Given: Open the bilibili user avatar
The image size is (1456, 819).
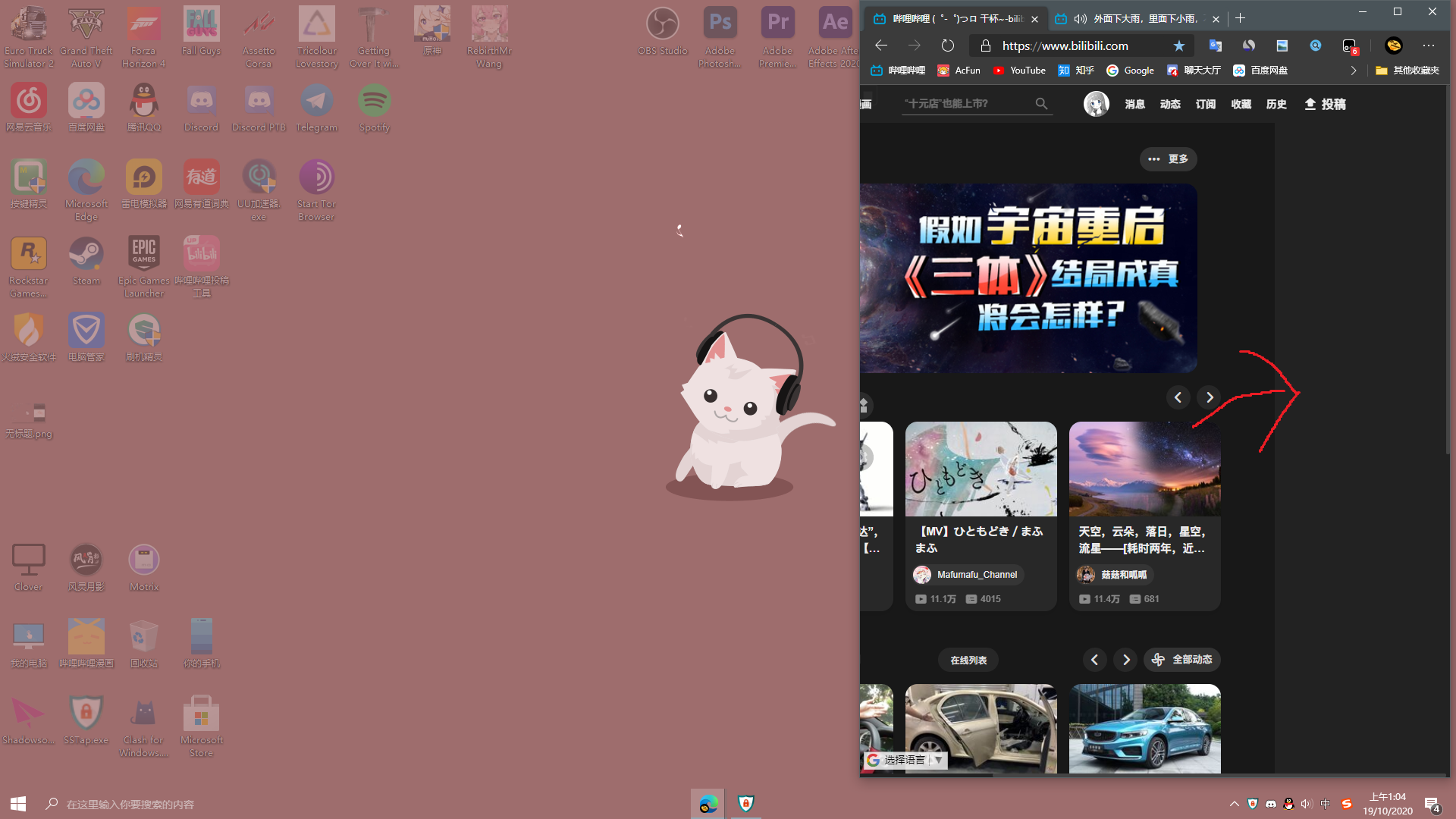Looking at the screenshot, I should pyautogui.click(x=1096, y=104).
